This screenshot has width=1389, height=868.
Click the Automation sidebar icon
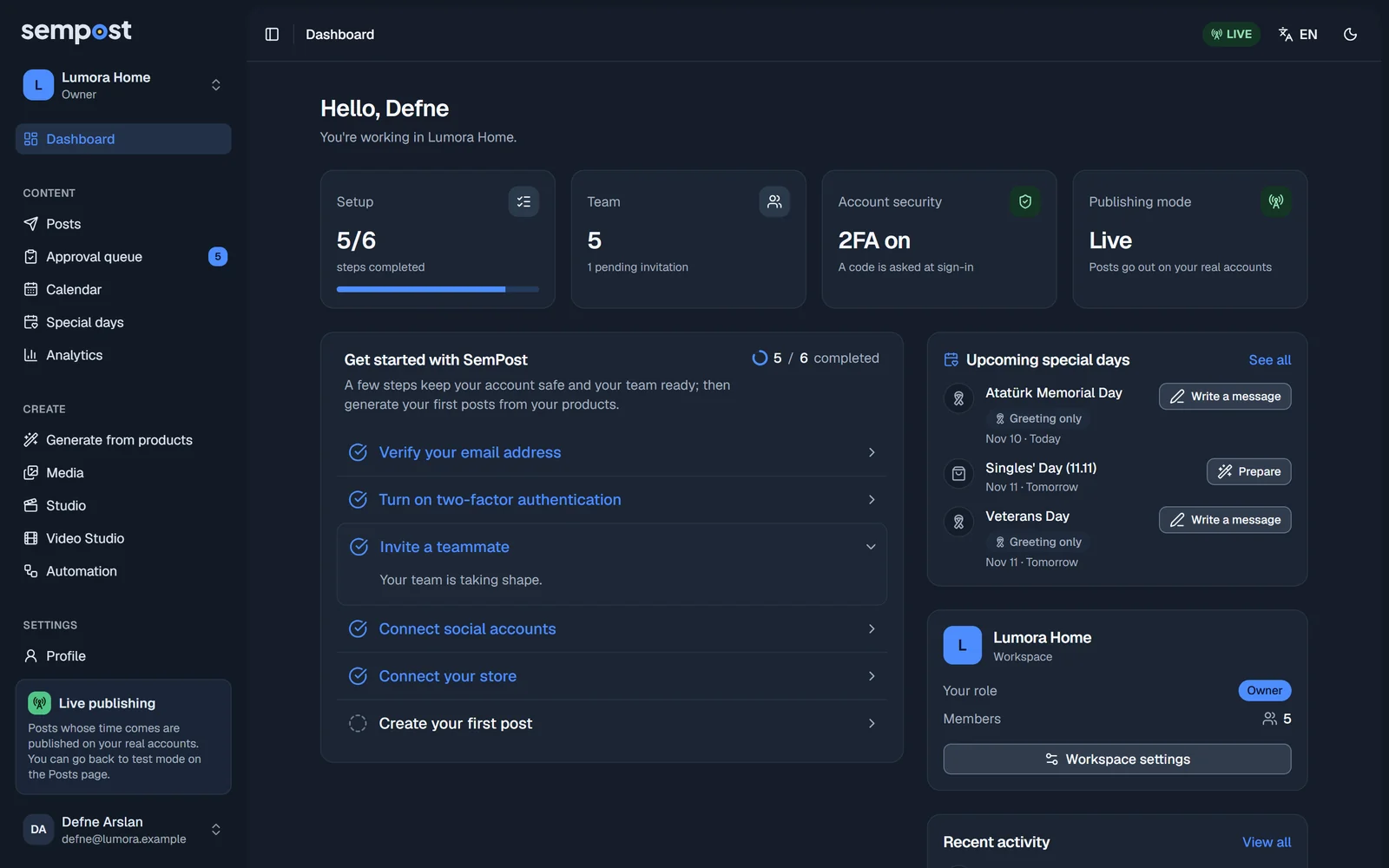click(31, 571)
